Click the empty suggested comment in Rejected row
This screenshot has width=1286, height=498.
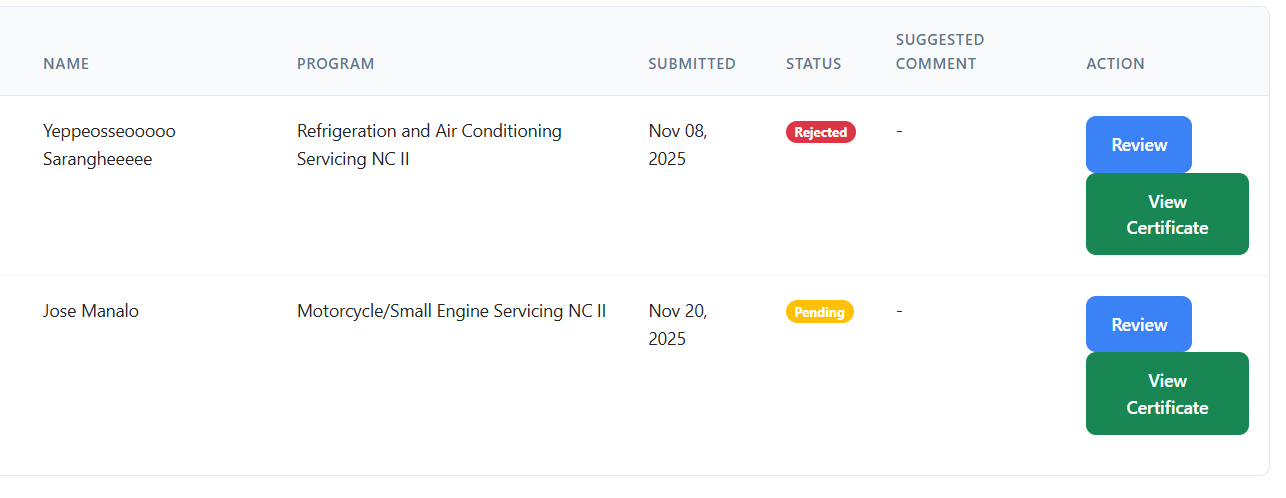(x=899, y=131)
